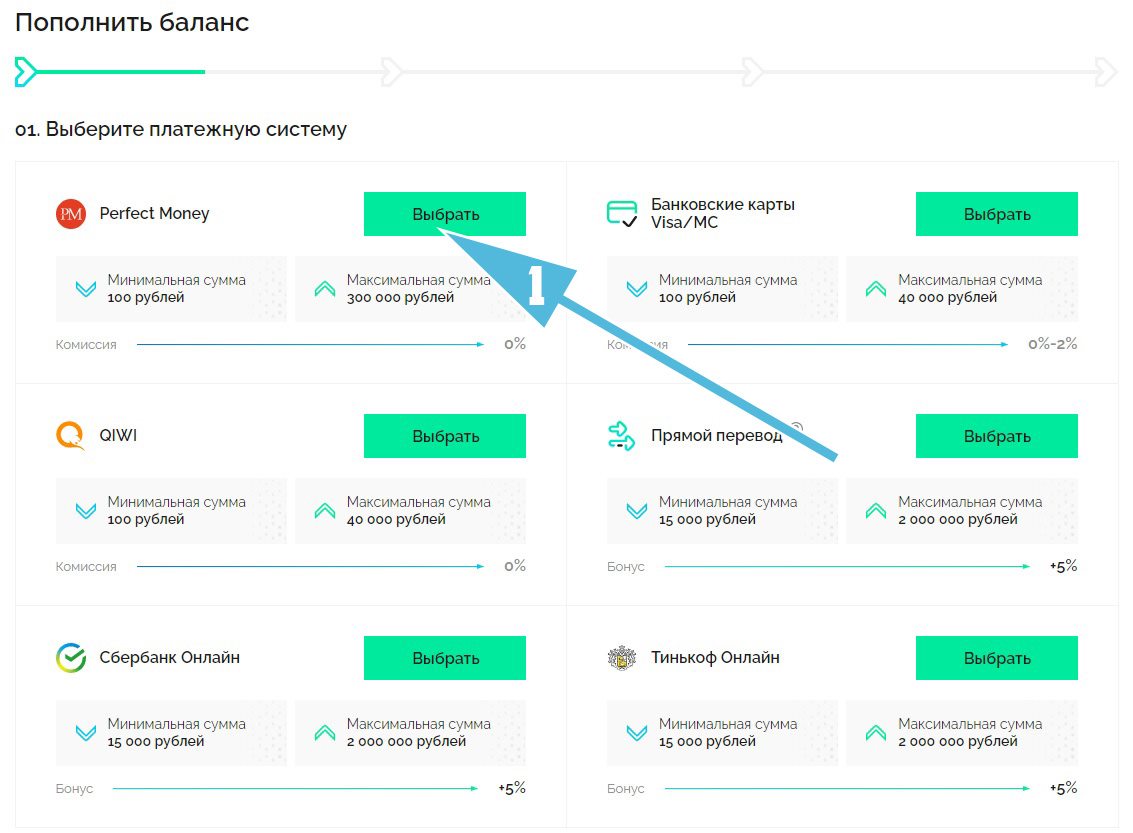1133x833 pixels.
Task: Click the Сбербанк Онлайн label
Action: [x=169, y=657]
